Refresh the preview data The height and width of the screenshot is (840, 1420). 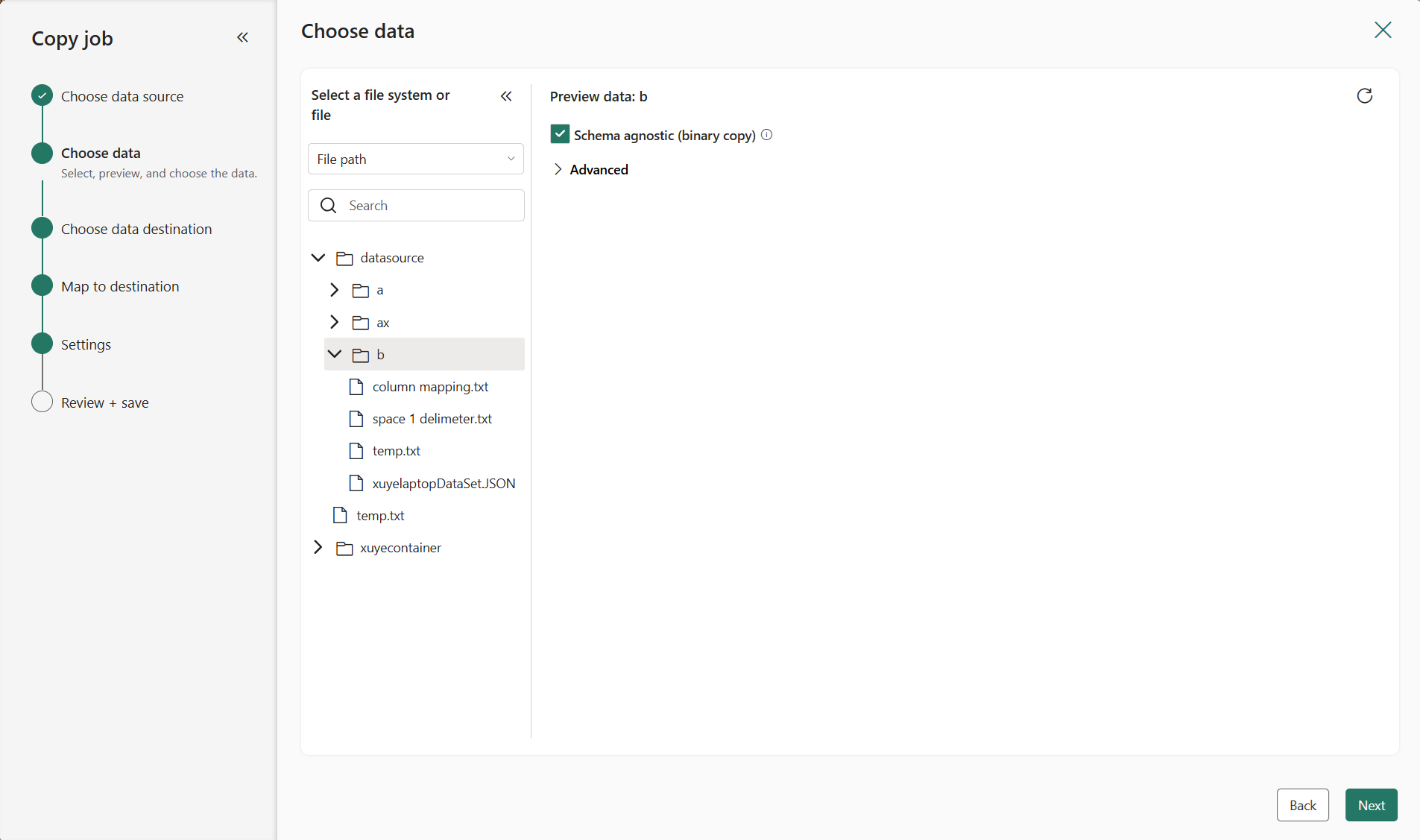pyautogui.click(x=1364, y=95)
